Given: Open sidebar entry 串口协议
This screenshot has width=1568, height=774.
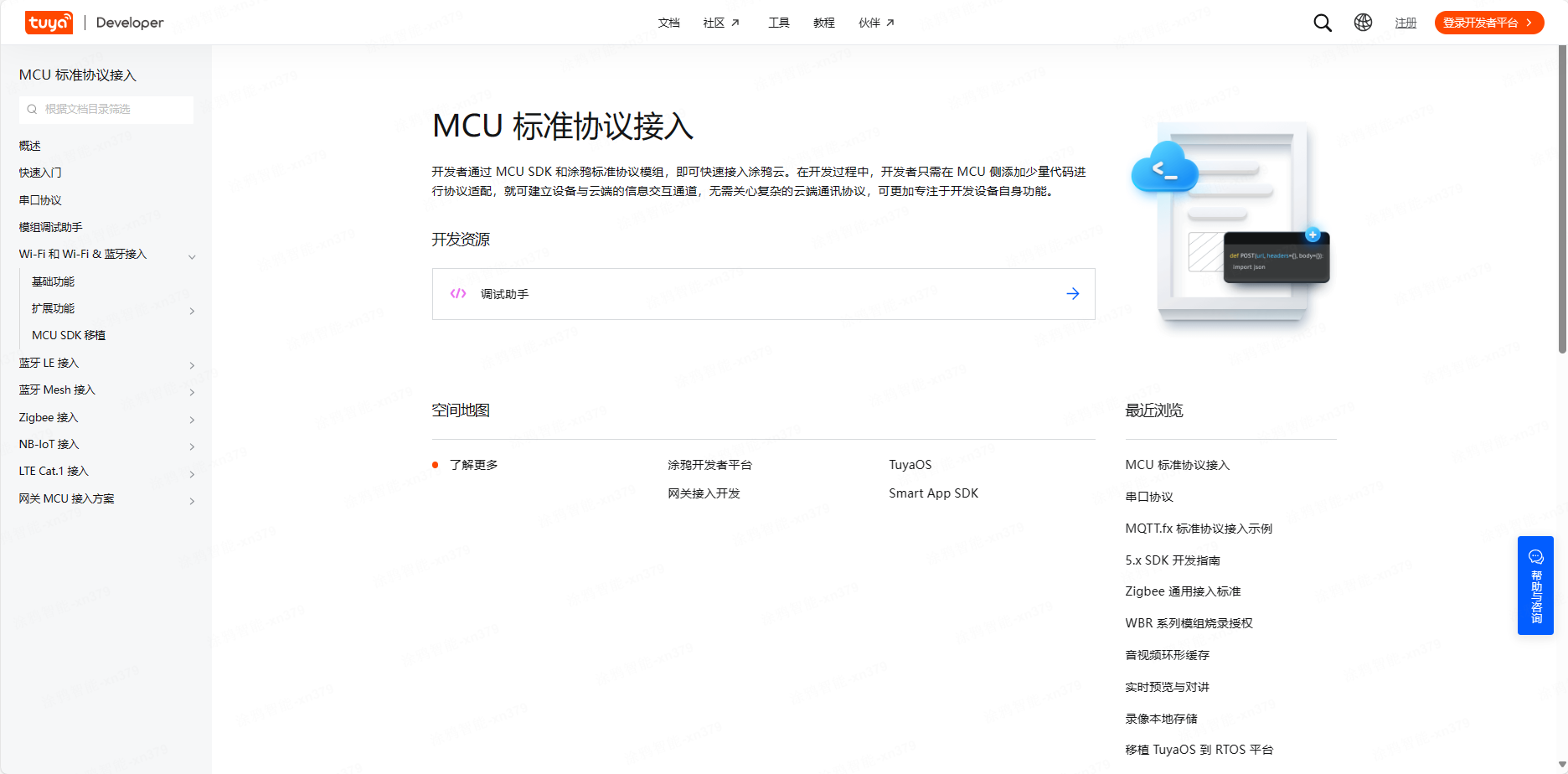Looking at the screenshot, I should point(40,200).
